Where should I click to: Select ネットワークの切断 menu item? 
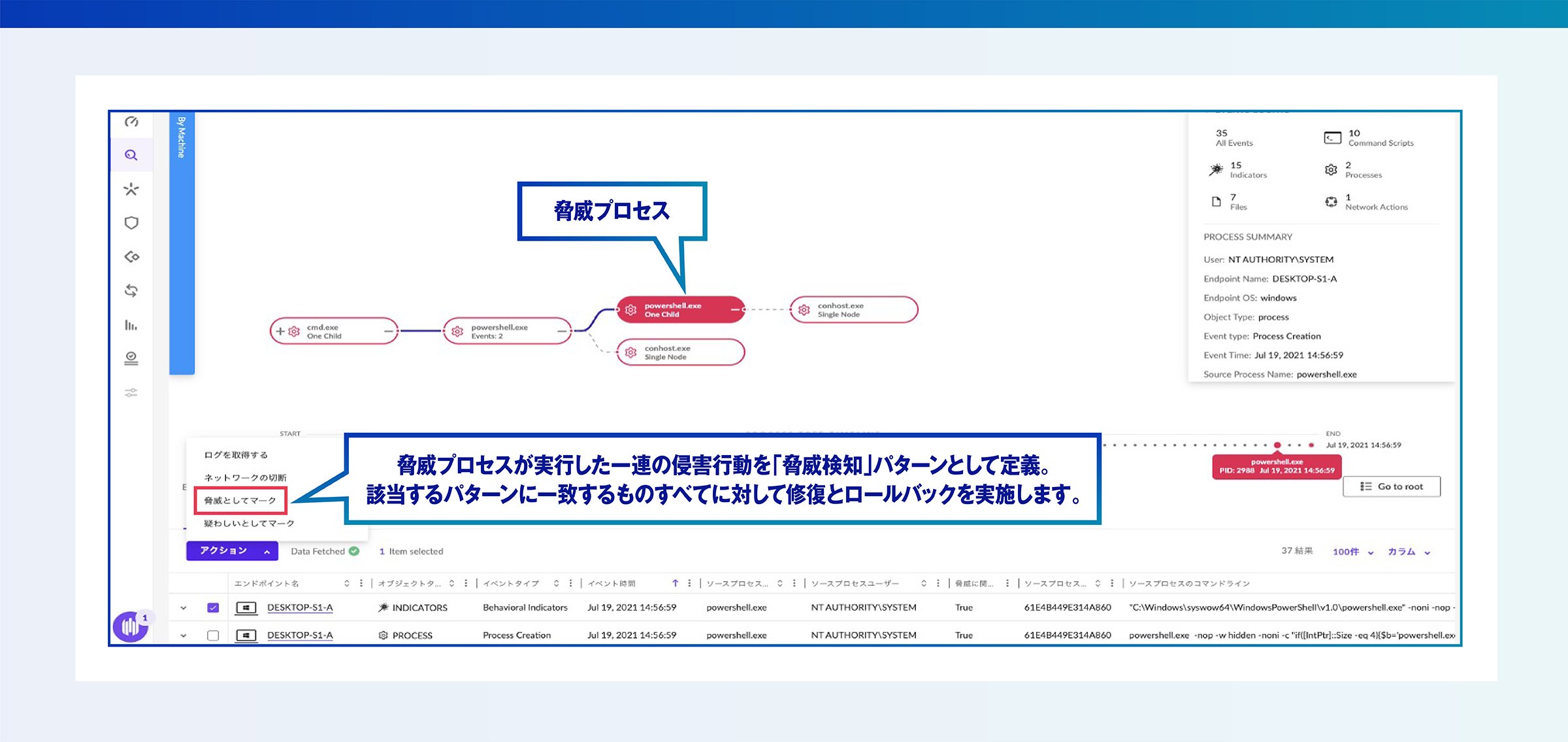pos(245,477)
